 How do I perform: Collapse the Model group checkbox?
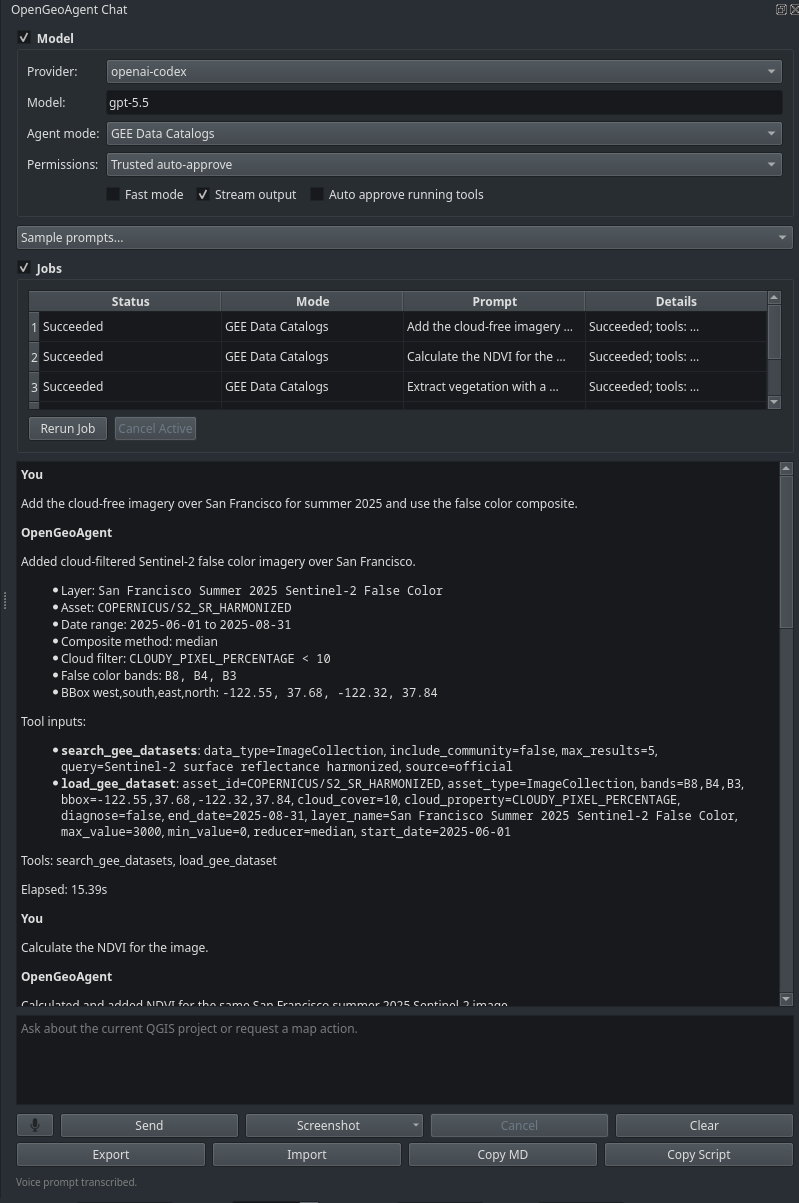click(25, 38)
